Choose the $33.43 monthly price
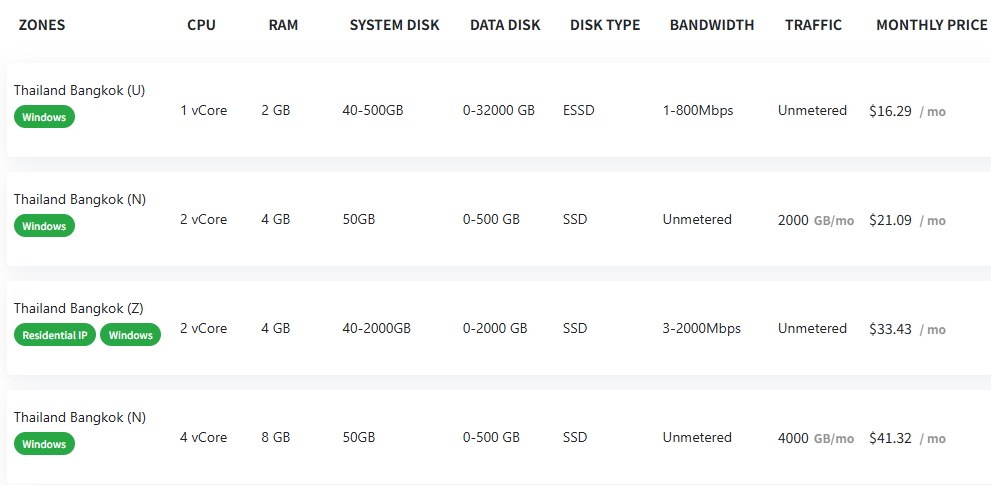This screenshot has width=991, height=485. [891, 329]
